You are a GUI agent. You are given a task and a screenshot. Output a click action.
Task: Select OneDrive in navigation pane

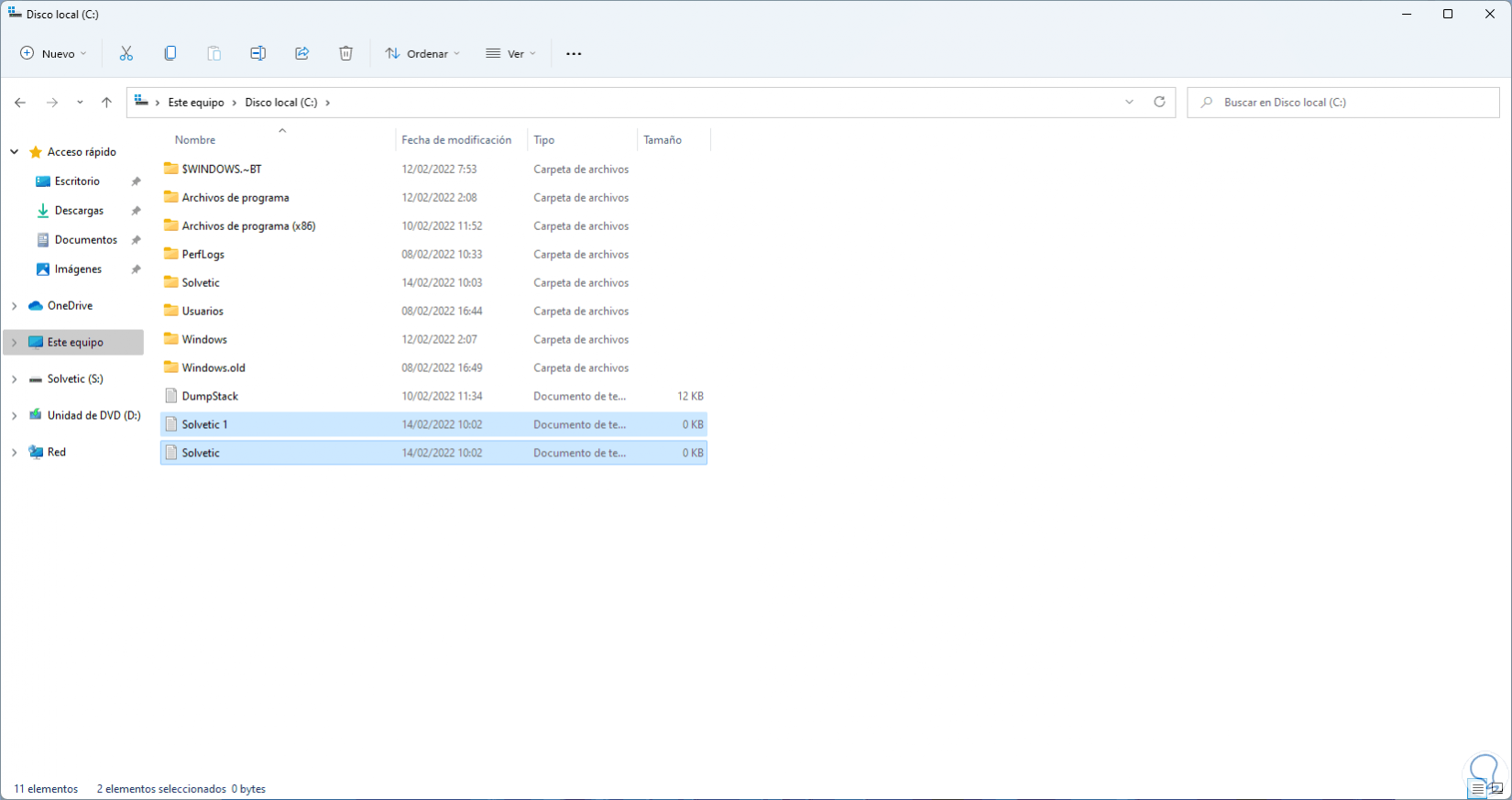[x=70, y=306]
